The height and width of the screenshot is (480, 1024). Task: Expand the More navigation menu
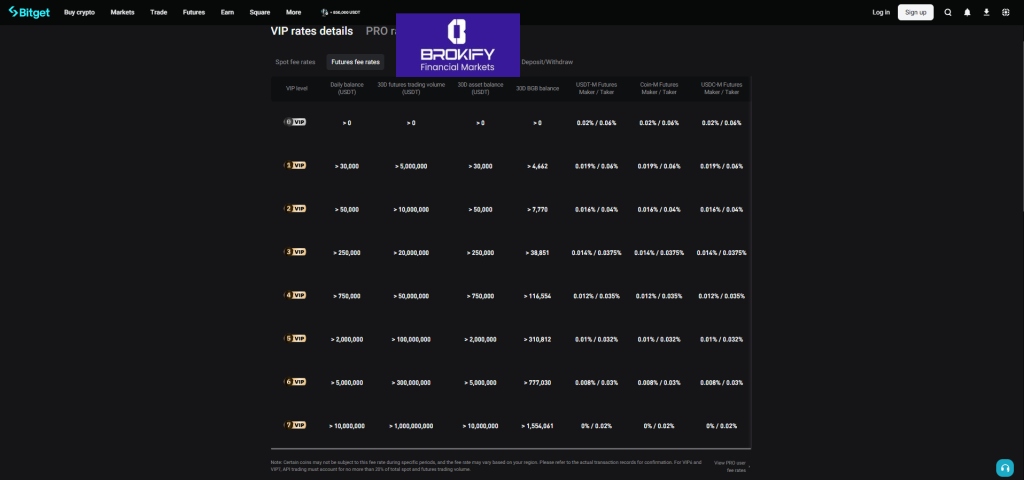pyautogui.click(x=293, y=12)
